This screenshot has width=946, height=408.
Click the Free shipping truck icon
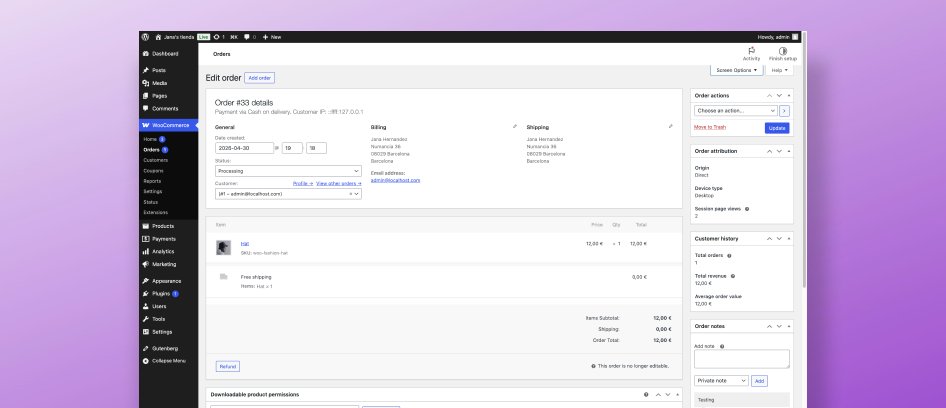pos(224,276)
